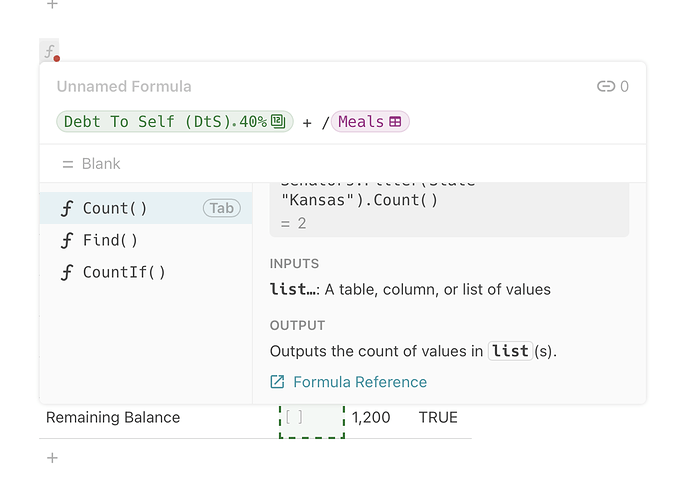Click the dashed green highlighted cell
690x481 pixels.
[311, 419]
